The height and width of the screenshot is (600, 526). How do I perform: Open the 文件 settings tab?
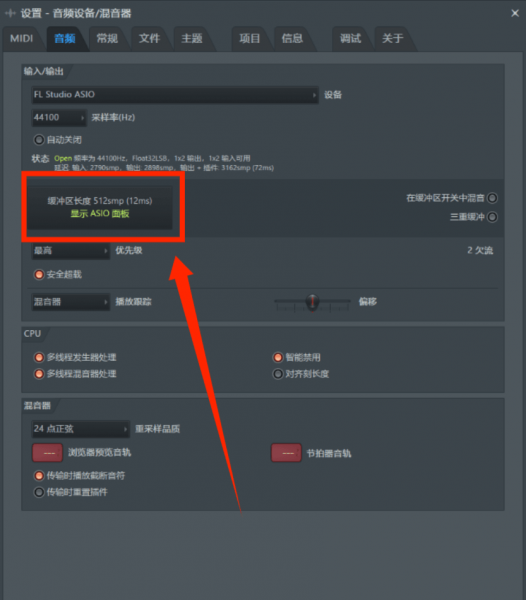[x=149, y=39]
